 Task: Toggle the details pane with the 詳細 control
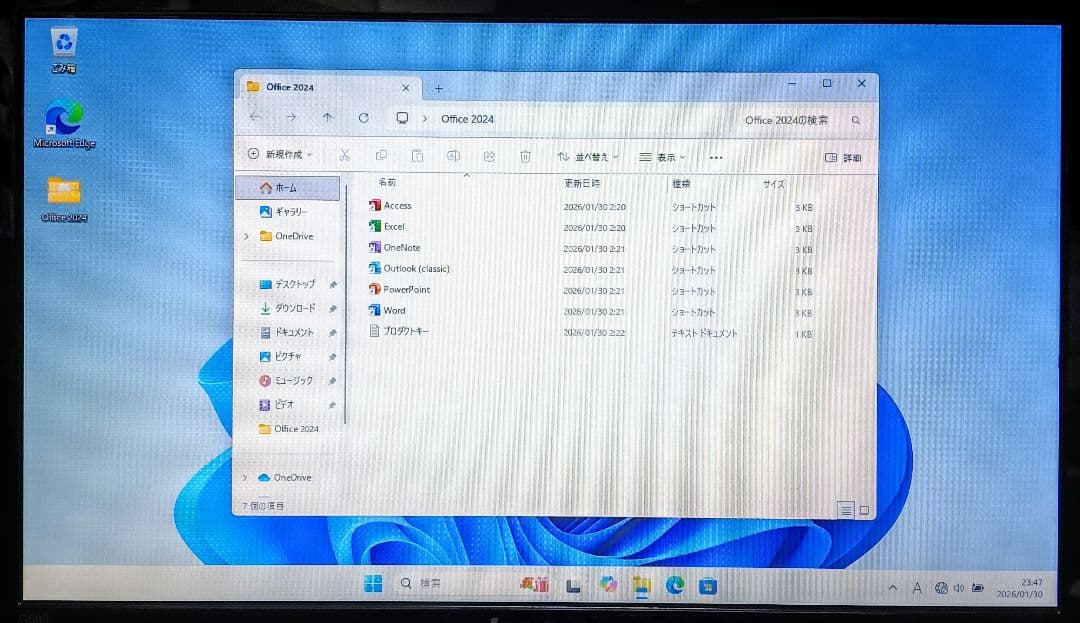(x=845, y=156)
